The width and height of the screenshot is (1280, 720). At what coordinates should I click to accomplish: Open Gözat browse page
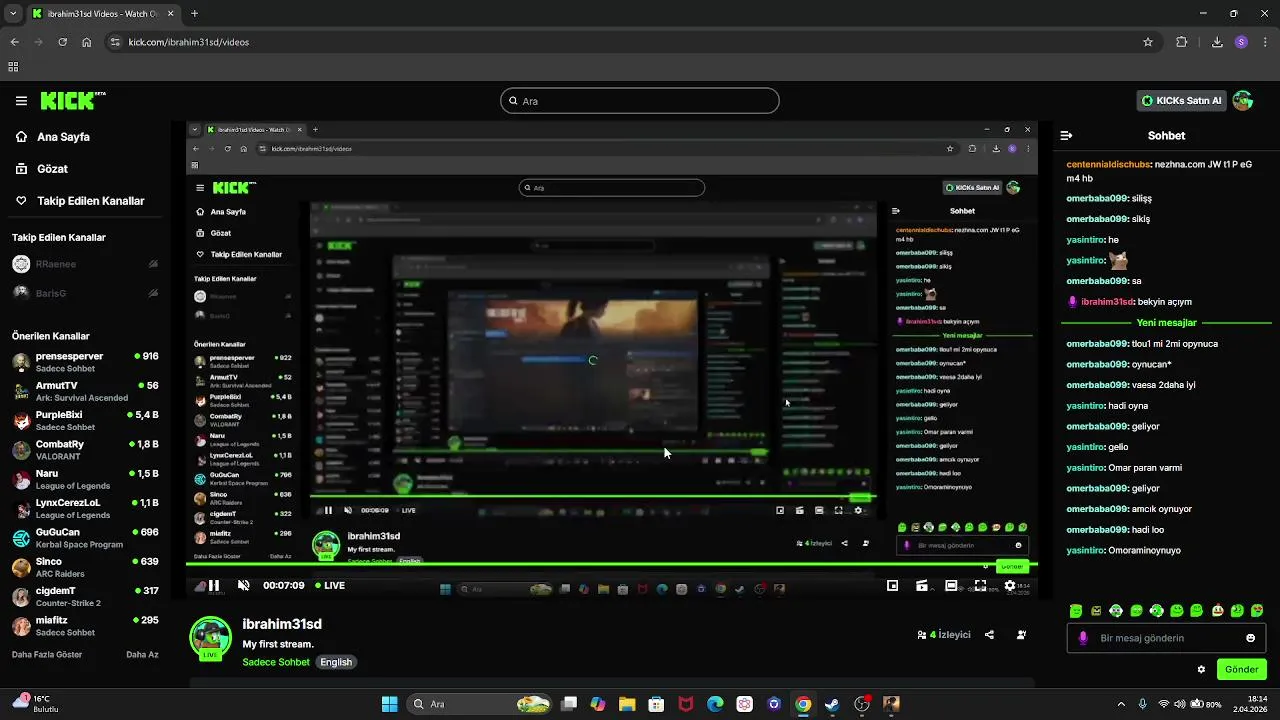point(42,169)
